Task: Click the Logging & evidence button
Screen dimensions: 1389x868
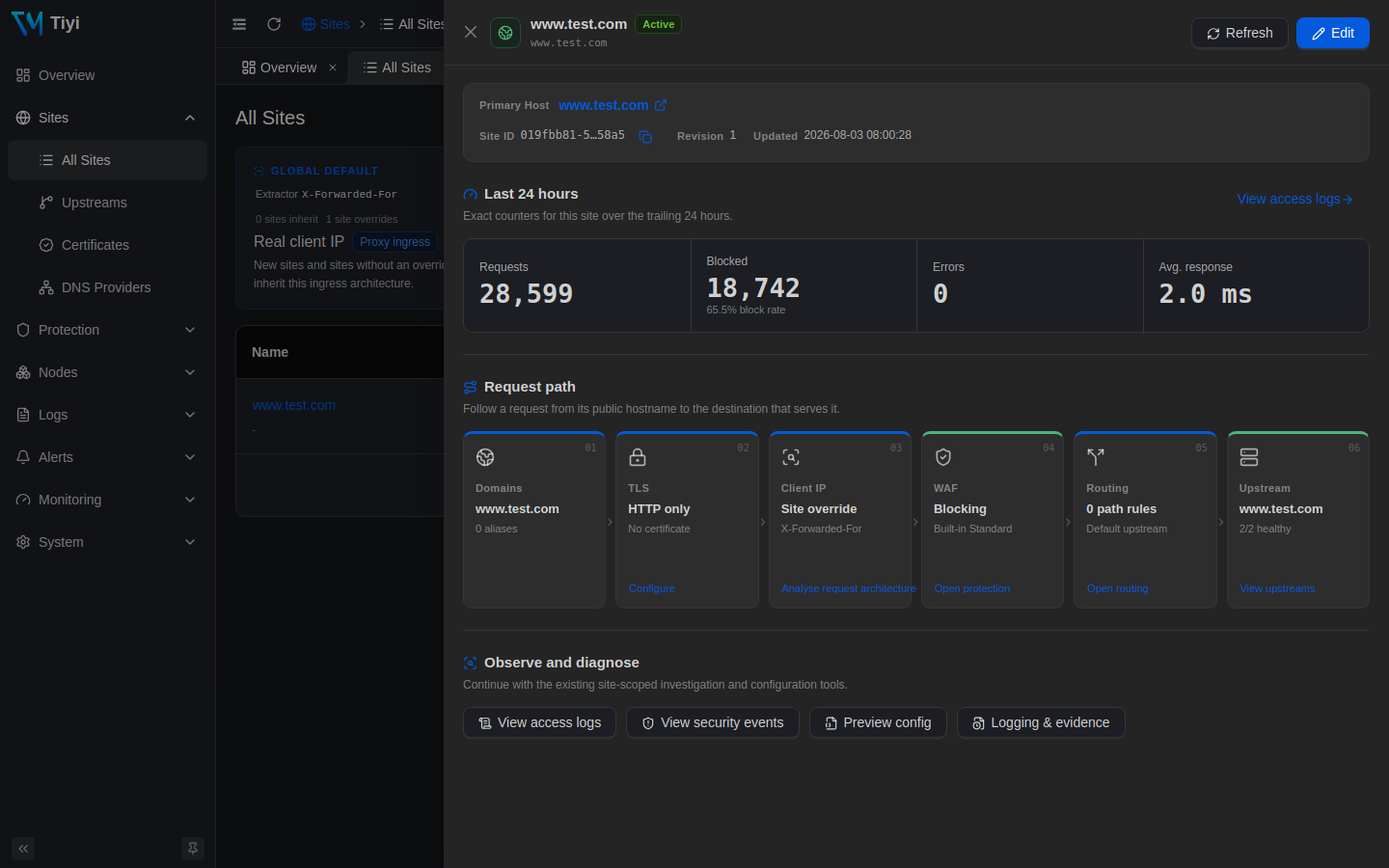Action: coord(1041,722)
